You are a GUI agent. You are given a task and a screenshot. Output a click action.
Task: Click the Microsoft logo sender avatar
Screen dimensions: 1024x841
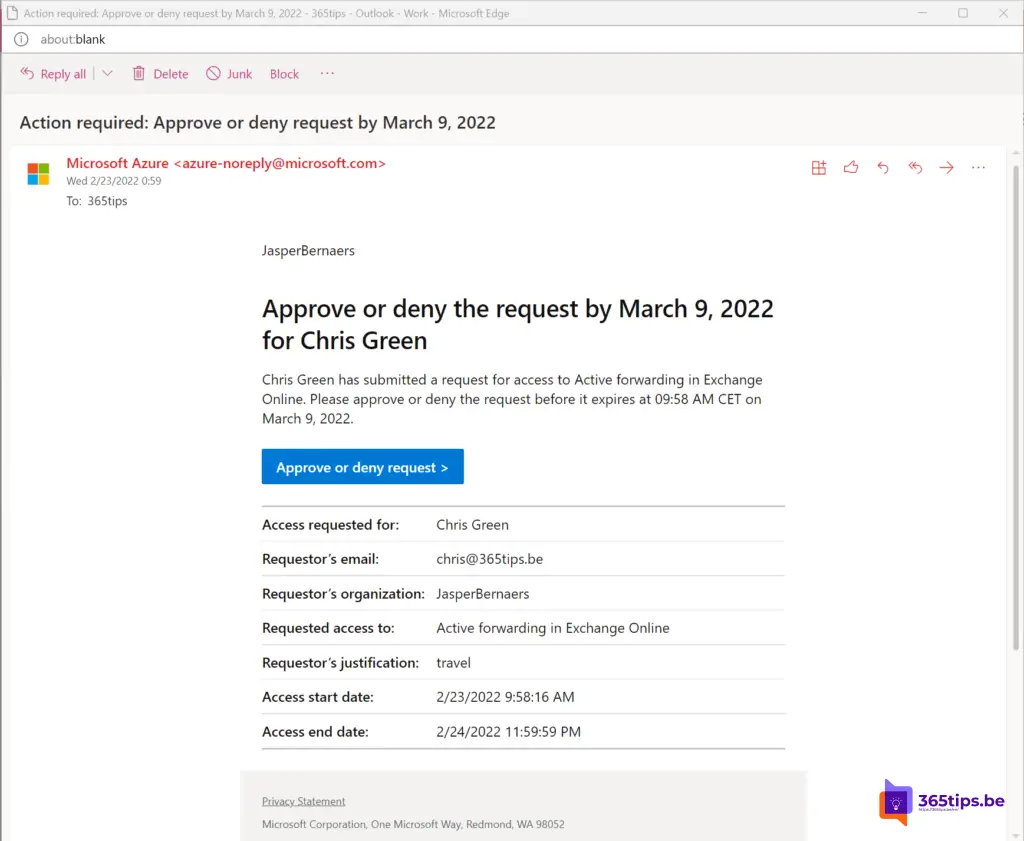click(39, 174)
